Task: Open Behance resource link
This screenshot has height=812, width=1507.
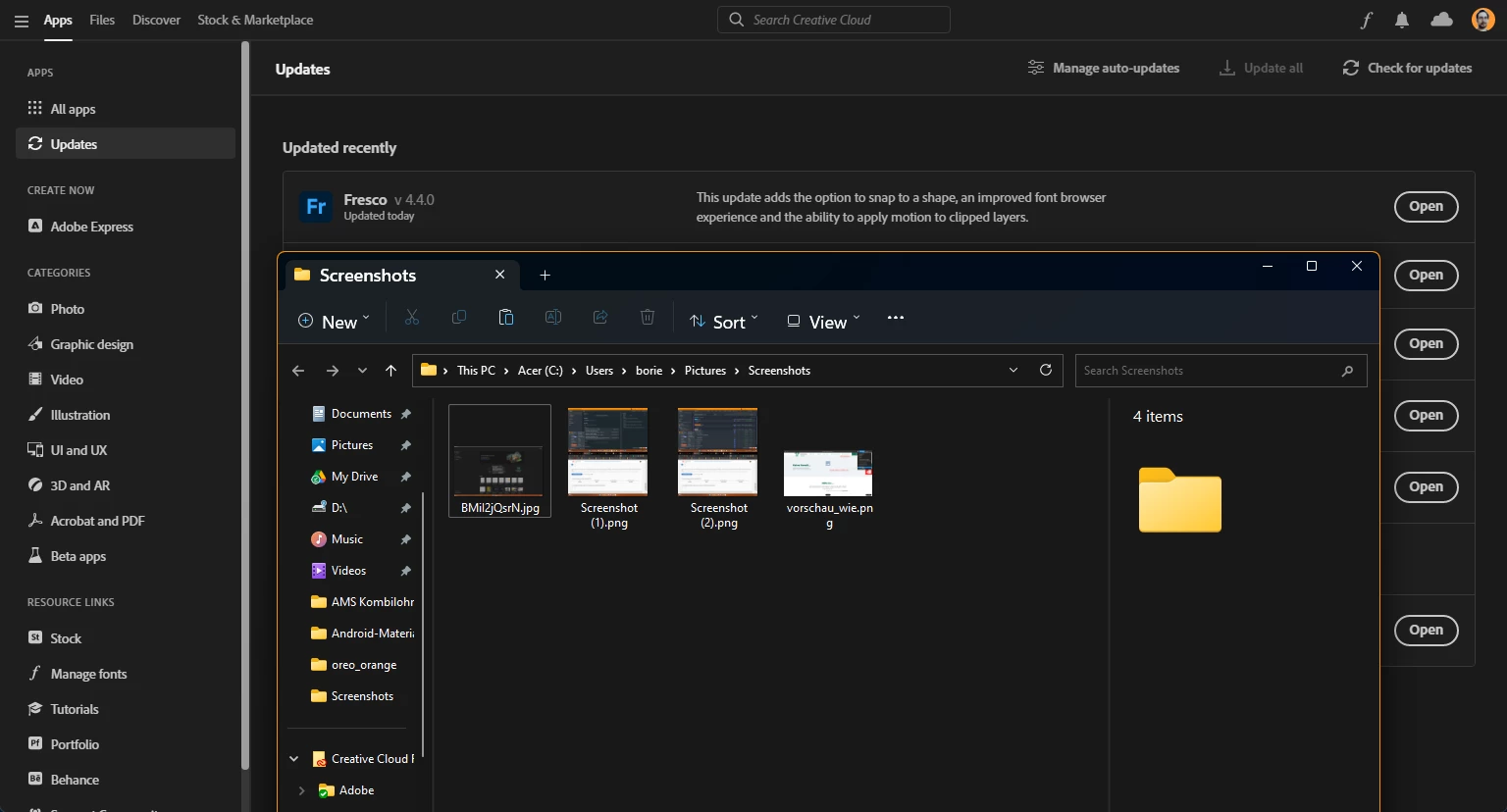Action: pyautogui.click(x=126, y=780)
